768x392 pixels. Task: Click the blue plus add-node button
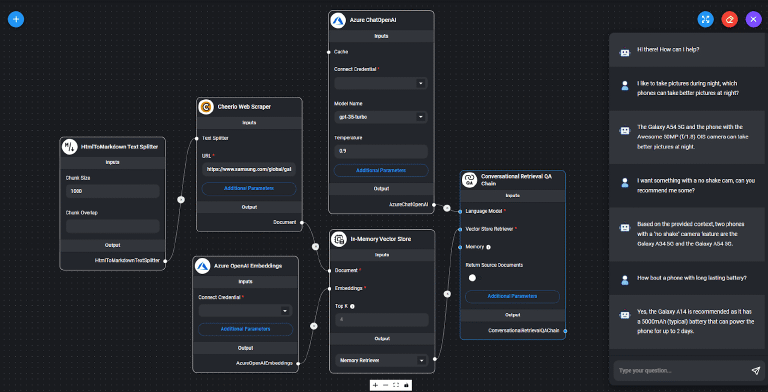point(16,19)
